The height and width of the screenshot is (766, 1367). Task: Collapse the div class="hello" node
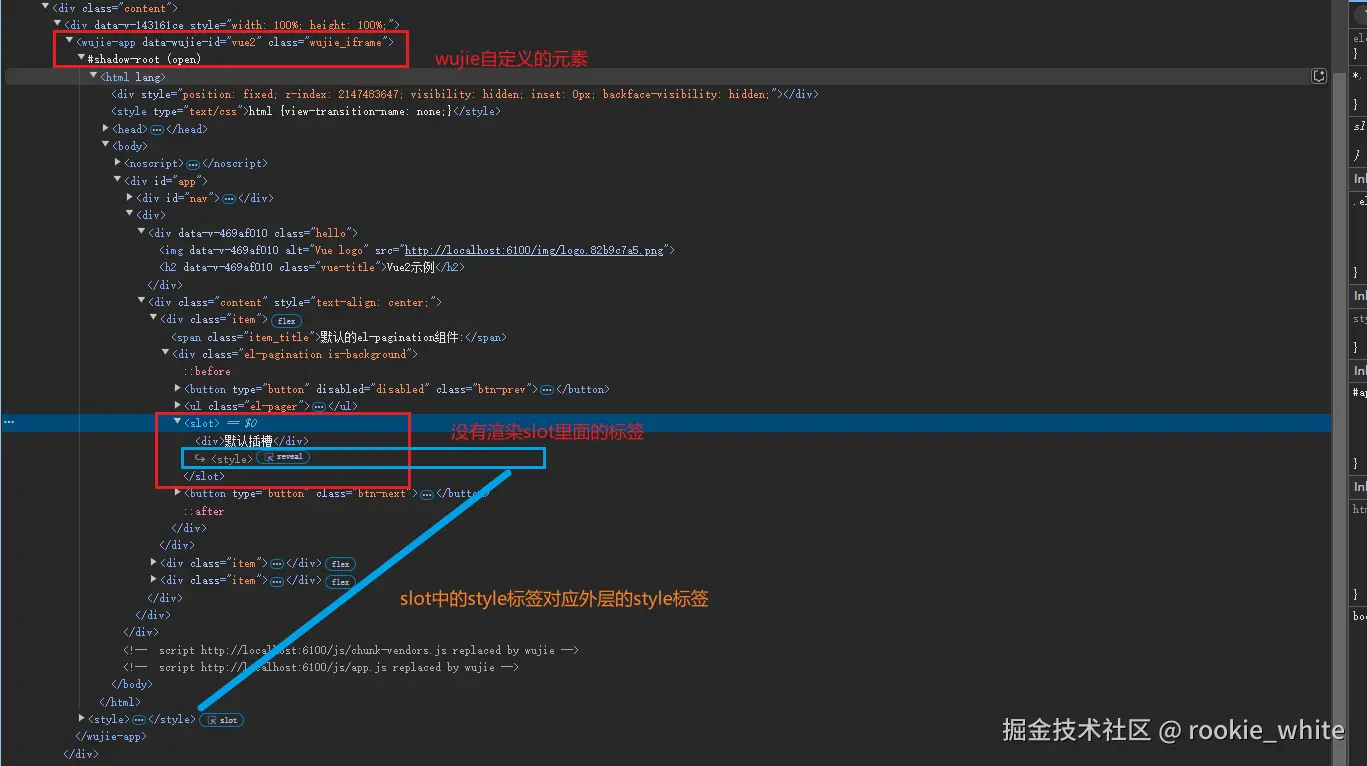141,233
